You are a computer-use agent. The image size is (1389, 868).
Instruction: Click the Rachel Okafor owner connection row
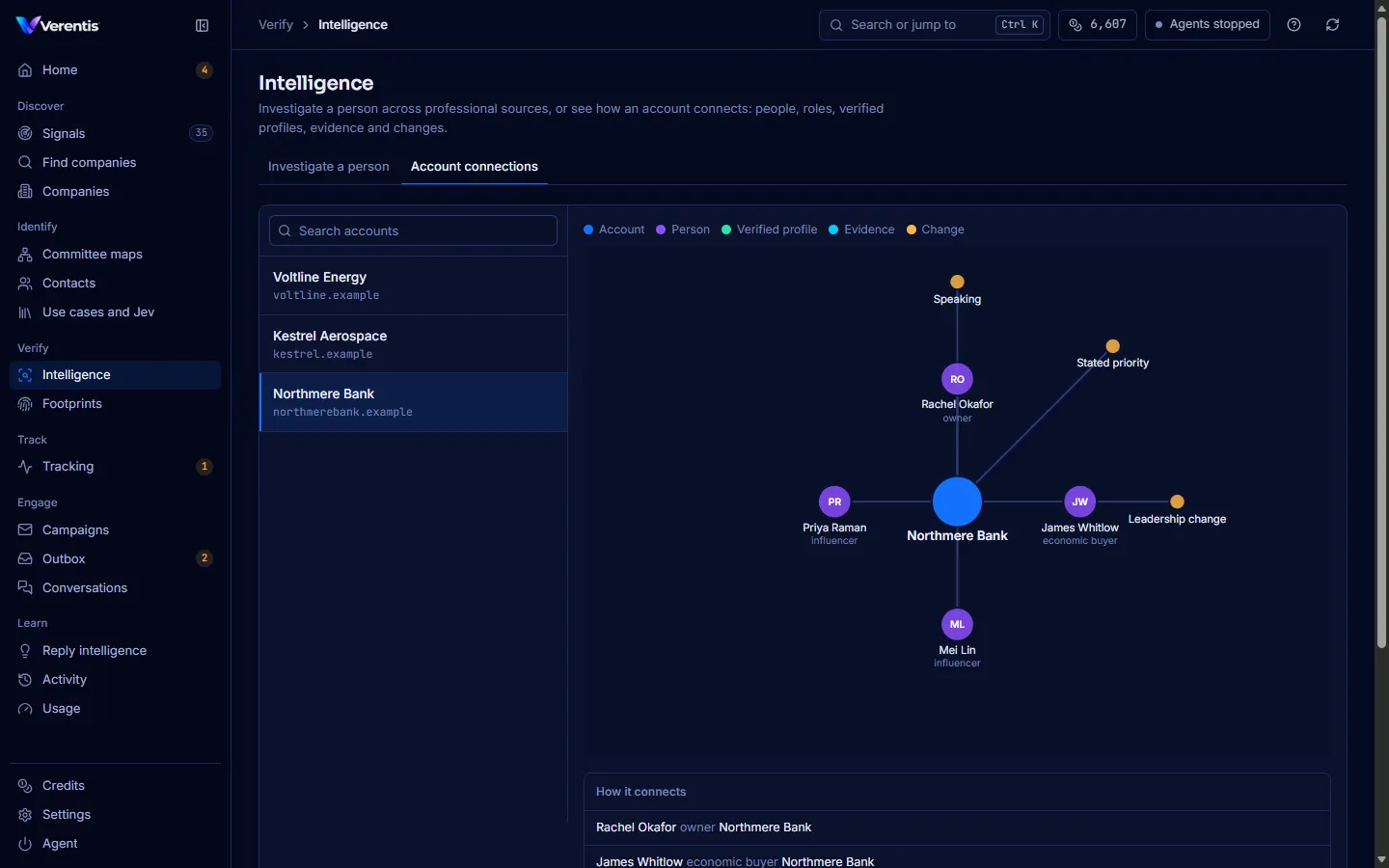tap(957, 827)
